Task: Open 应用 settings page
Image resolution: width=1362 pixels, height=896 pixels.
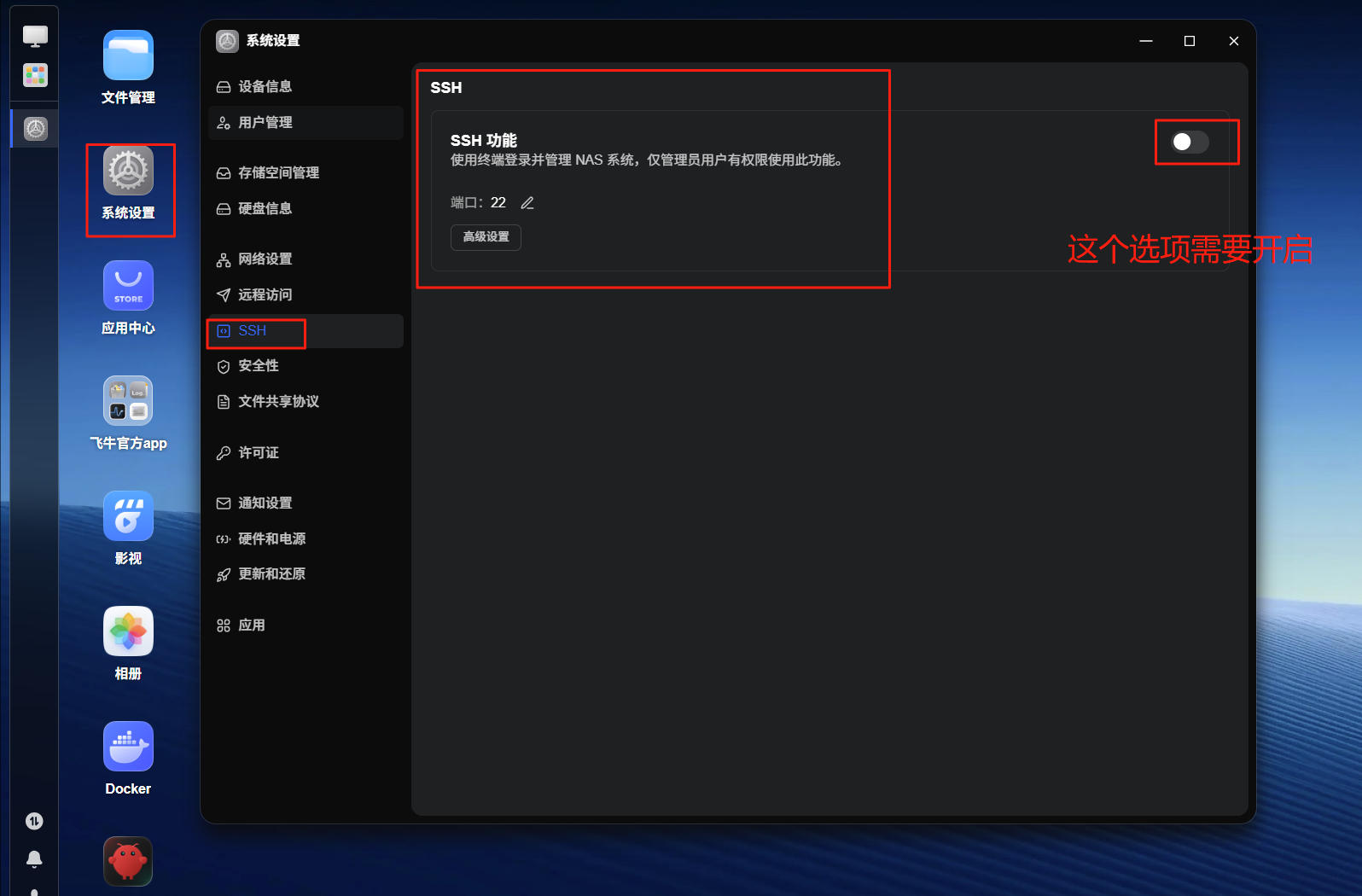Action: coord(306,625)
